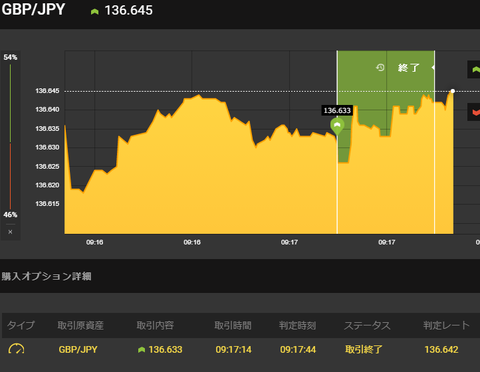Click the 136.630 y-axis label

[47, 147]
